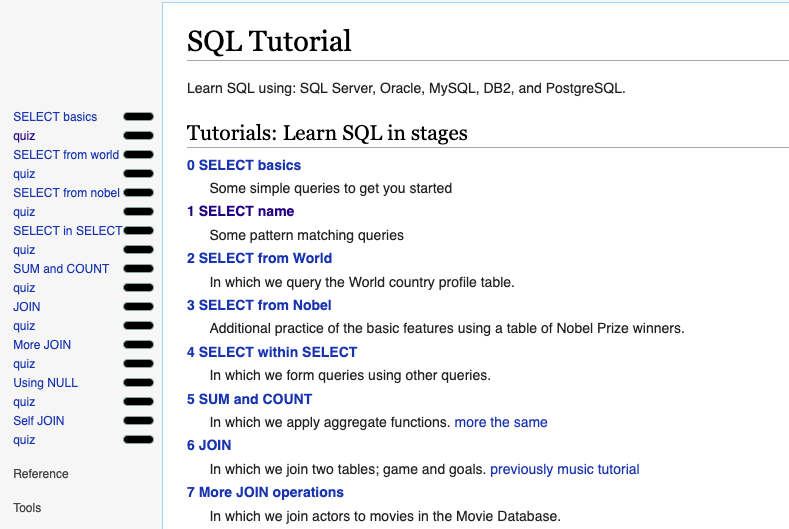Open the "previously music tutorial" link

(x=564, y=469)
